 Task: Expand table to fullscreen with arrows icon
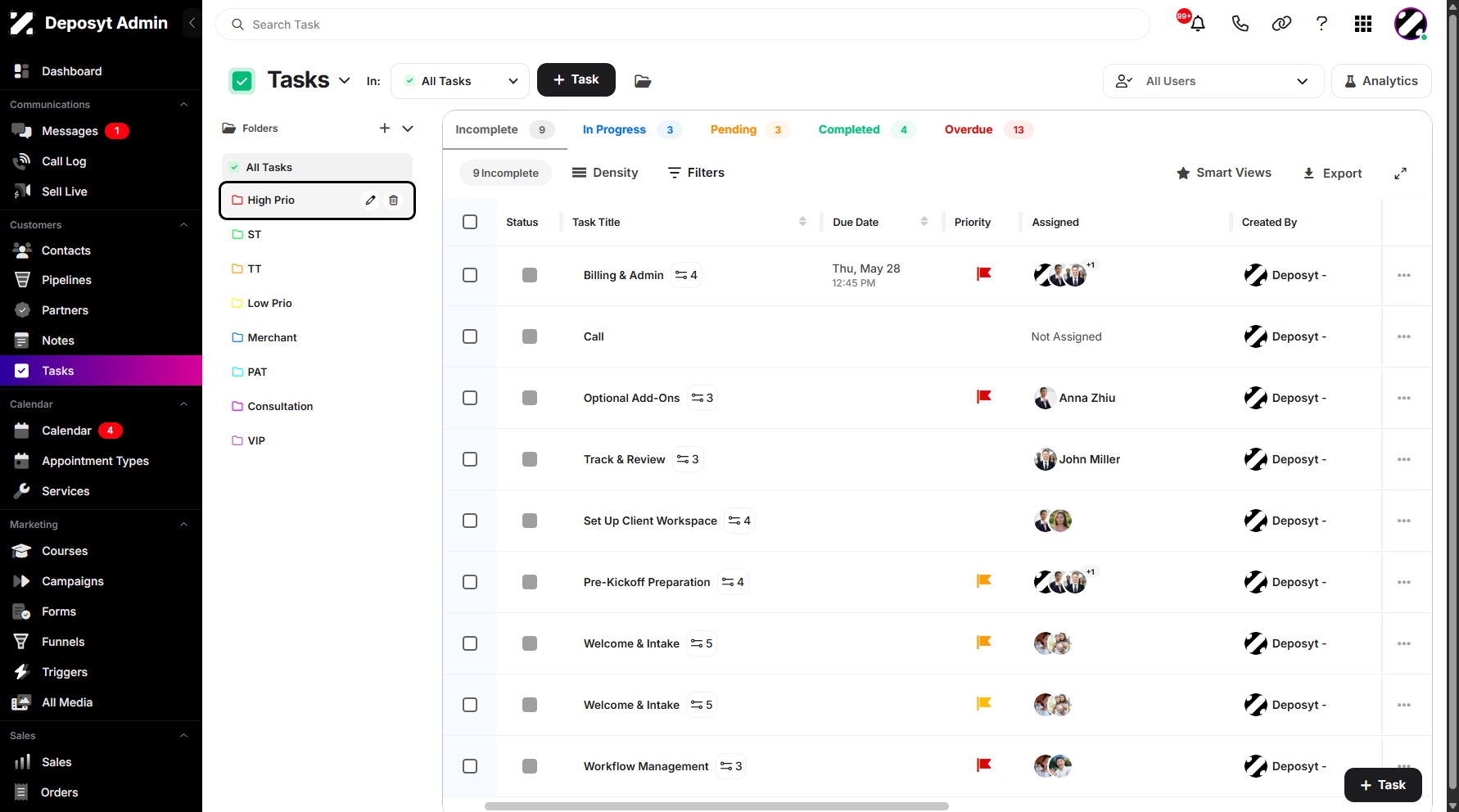[1401, 174]
